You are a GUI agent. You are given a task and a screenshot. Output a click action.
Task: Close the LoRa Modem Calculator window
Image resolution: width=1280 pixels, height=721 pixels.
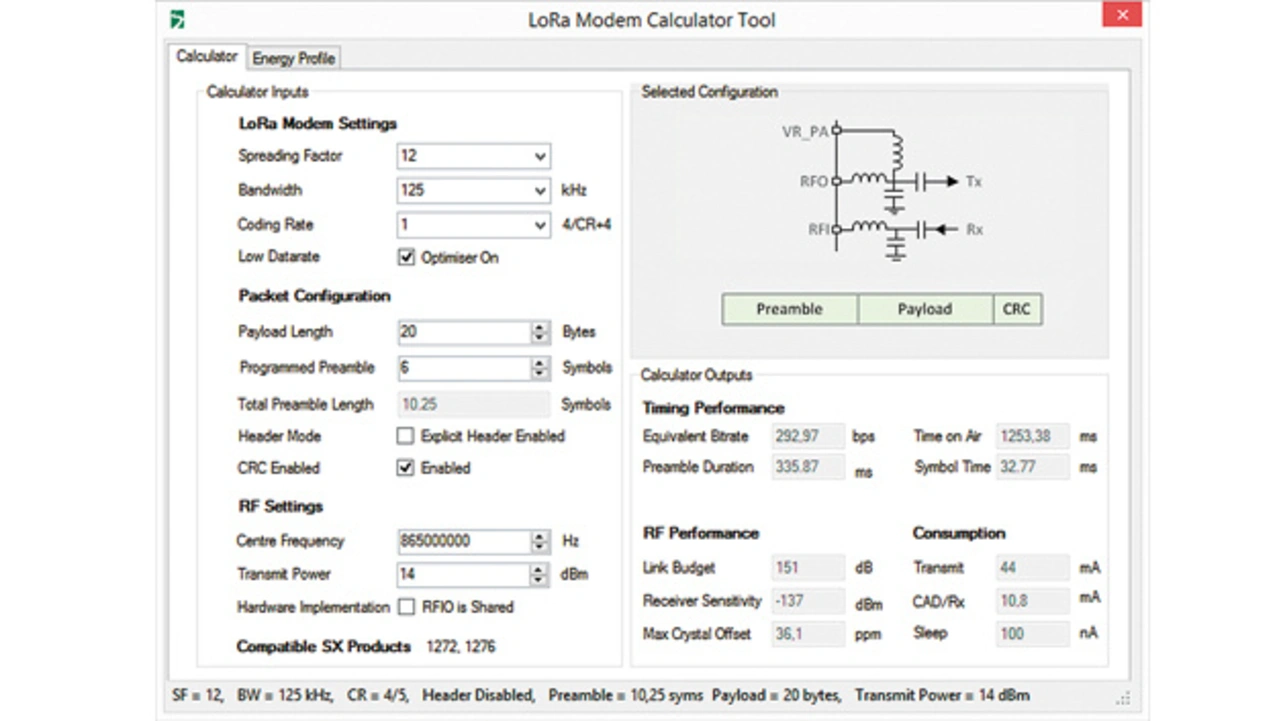click(x=1122, y=15)
